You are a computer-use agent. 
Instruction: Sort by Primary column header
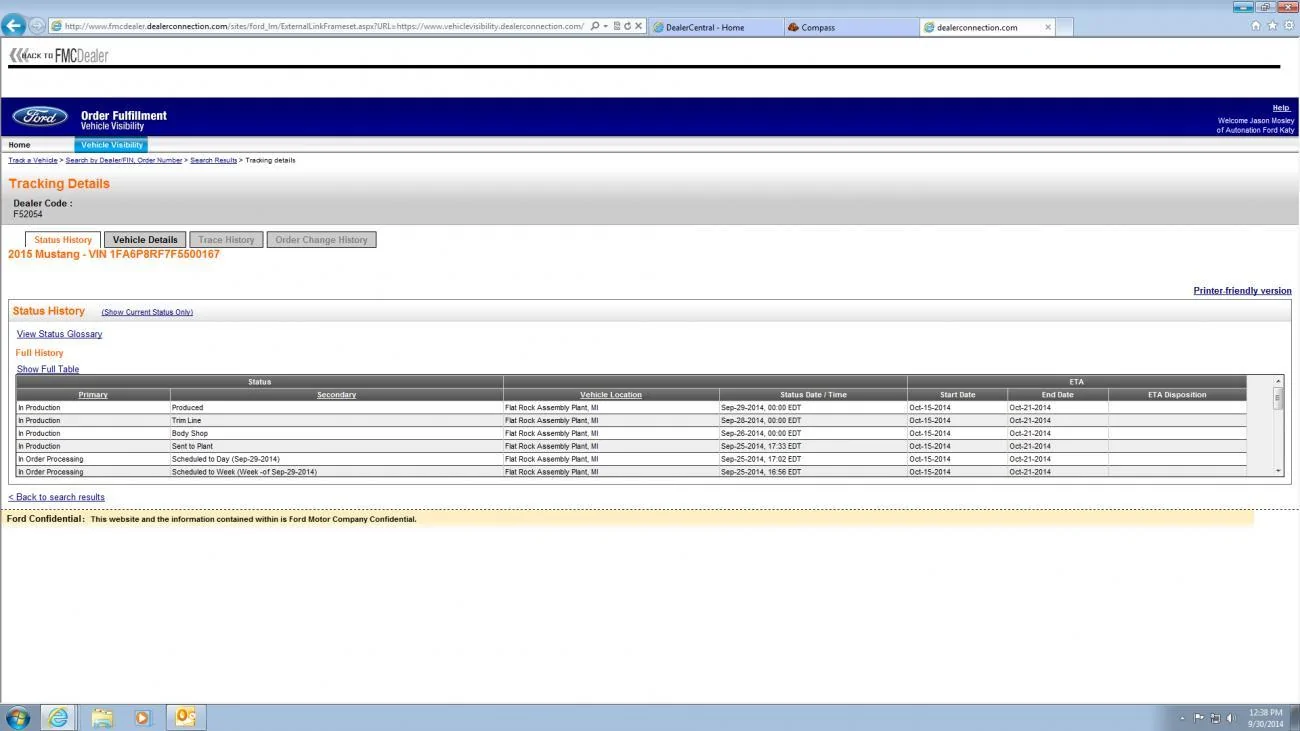click(93, 395)
